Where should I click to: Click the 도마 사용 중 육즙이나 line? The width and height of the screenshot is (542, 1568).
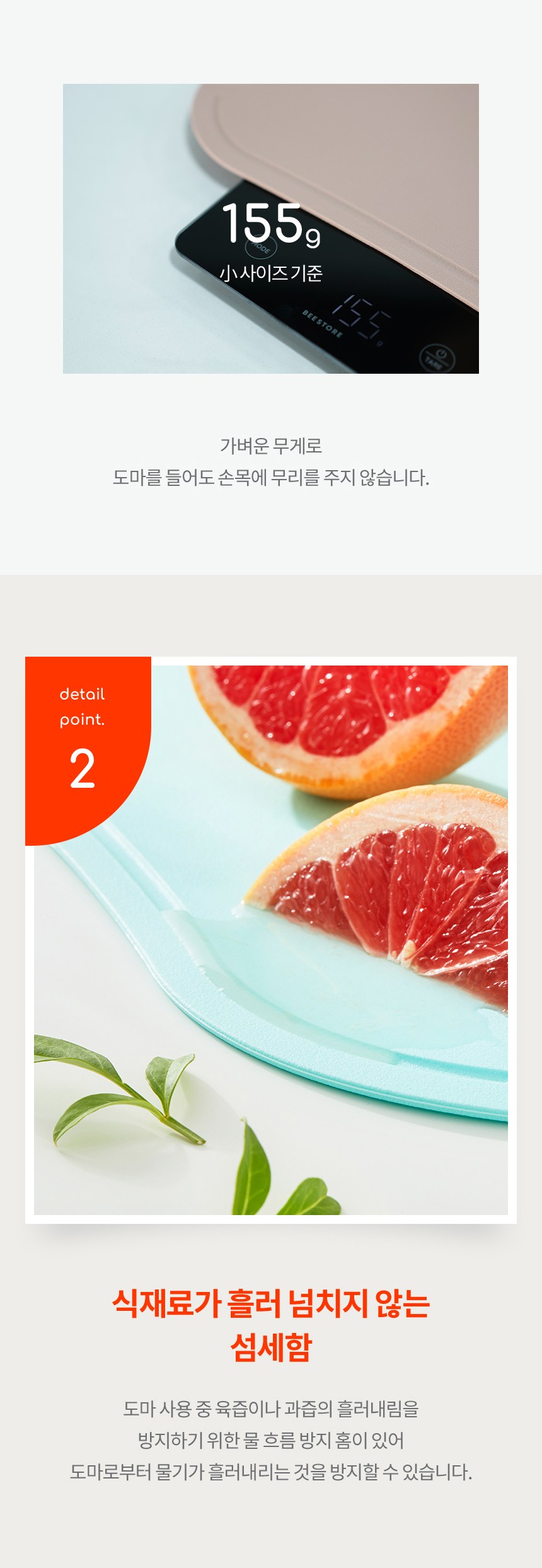pyautogui.click(x=271, y=1409)
